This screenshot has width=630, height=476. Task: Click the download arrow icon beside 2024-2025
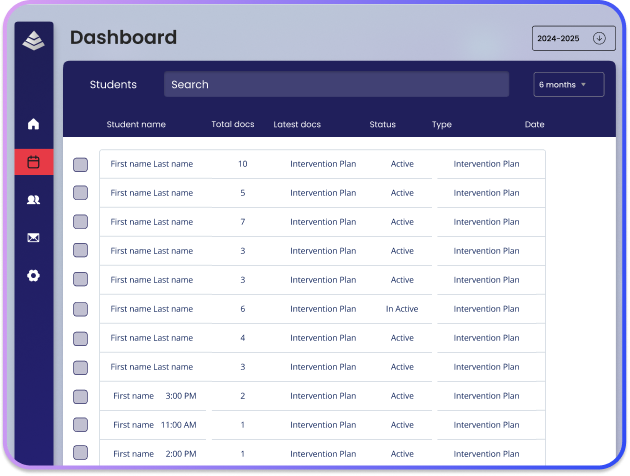pos(599,38)
